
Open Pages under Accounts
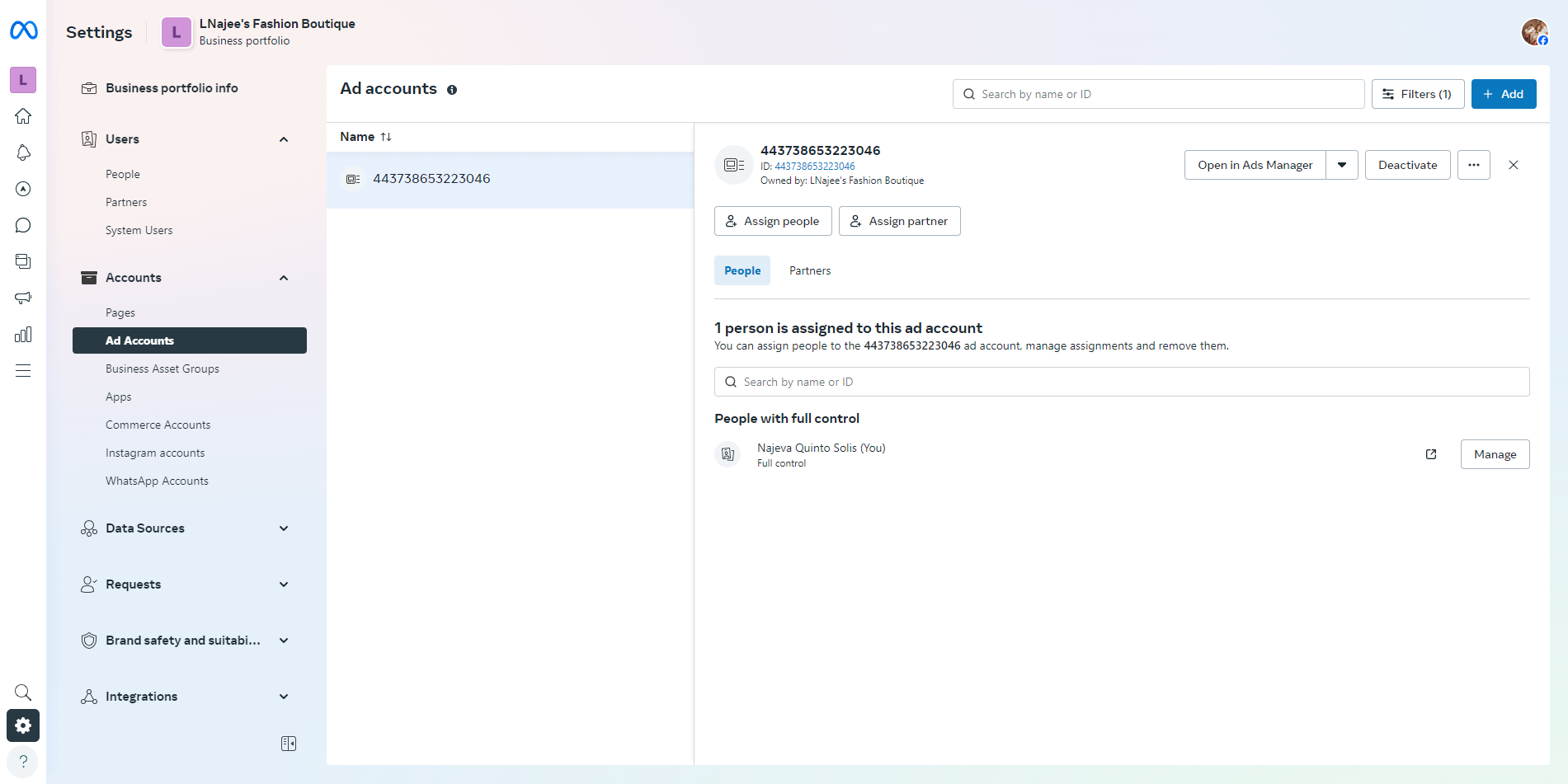(120, 312)
